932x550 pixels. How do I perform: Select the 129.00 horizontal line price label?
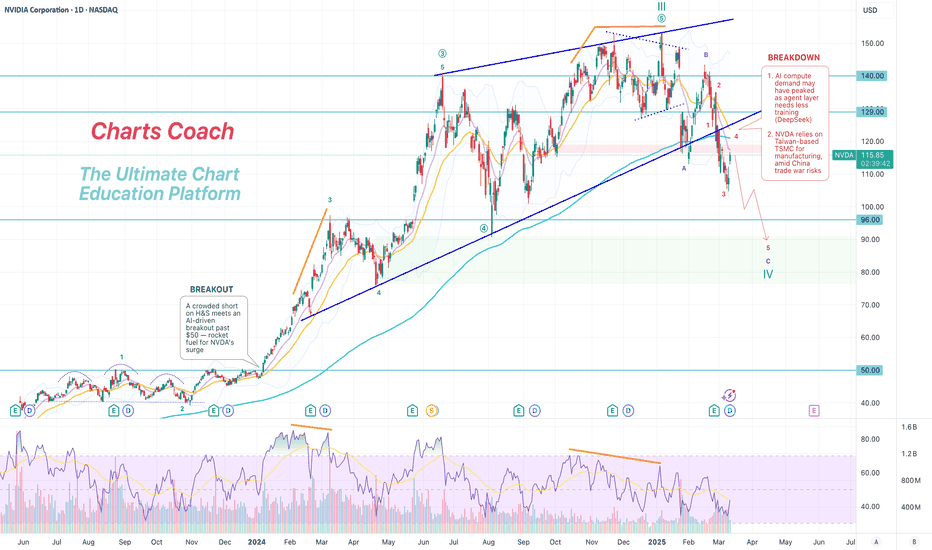click(871, 112)
